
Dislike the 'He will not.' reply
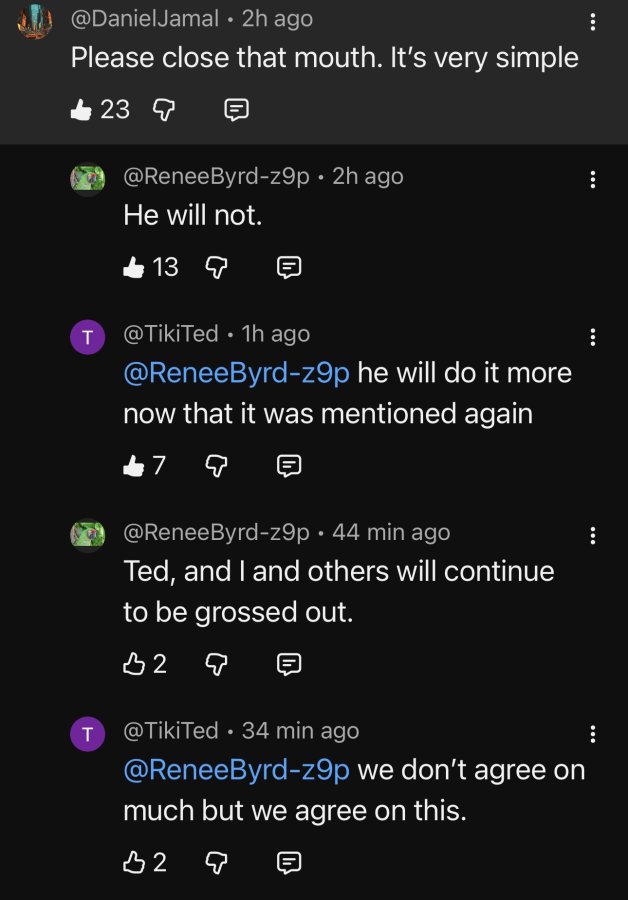(216, 267)
